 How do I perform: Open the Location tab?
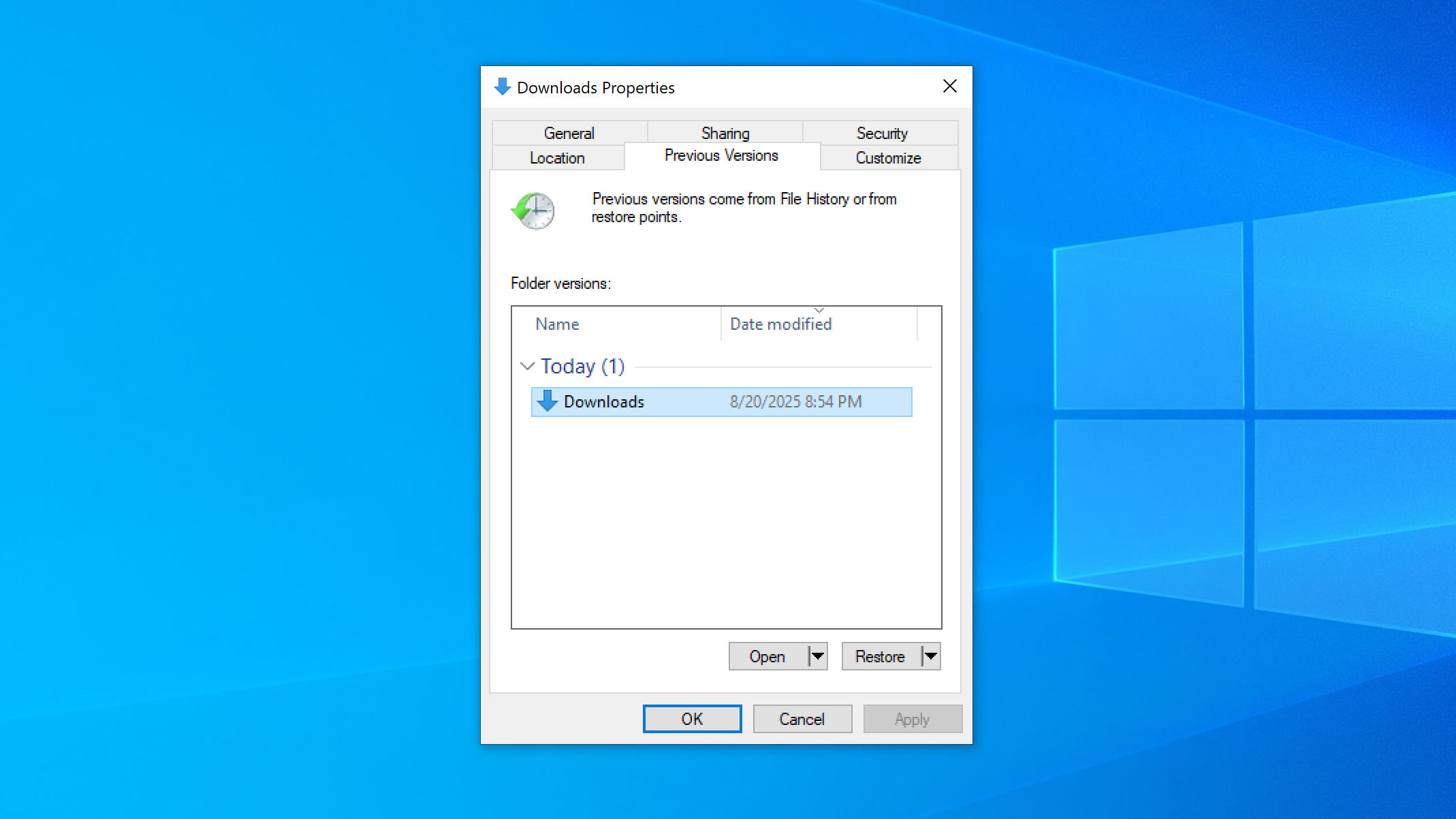(556, 157)
